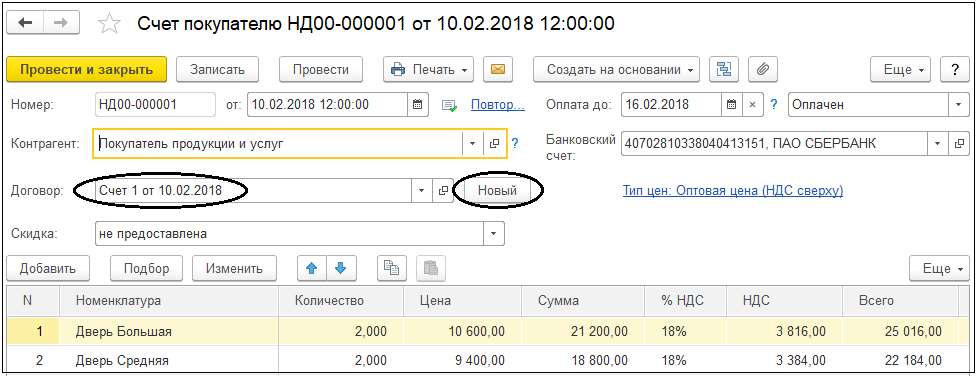This screenshot has width=977, height=376.
Task: Move row up with blue arrow
Action: pos(312,269)
